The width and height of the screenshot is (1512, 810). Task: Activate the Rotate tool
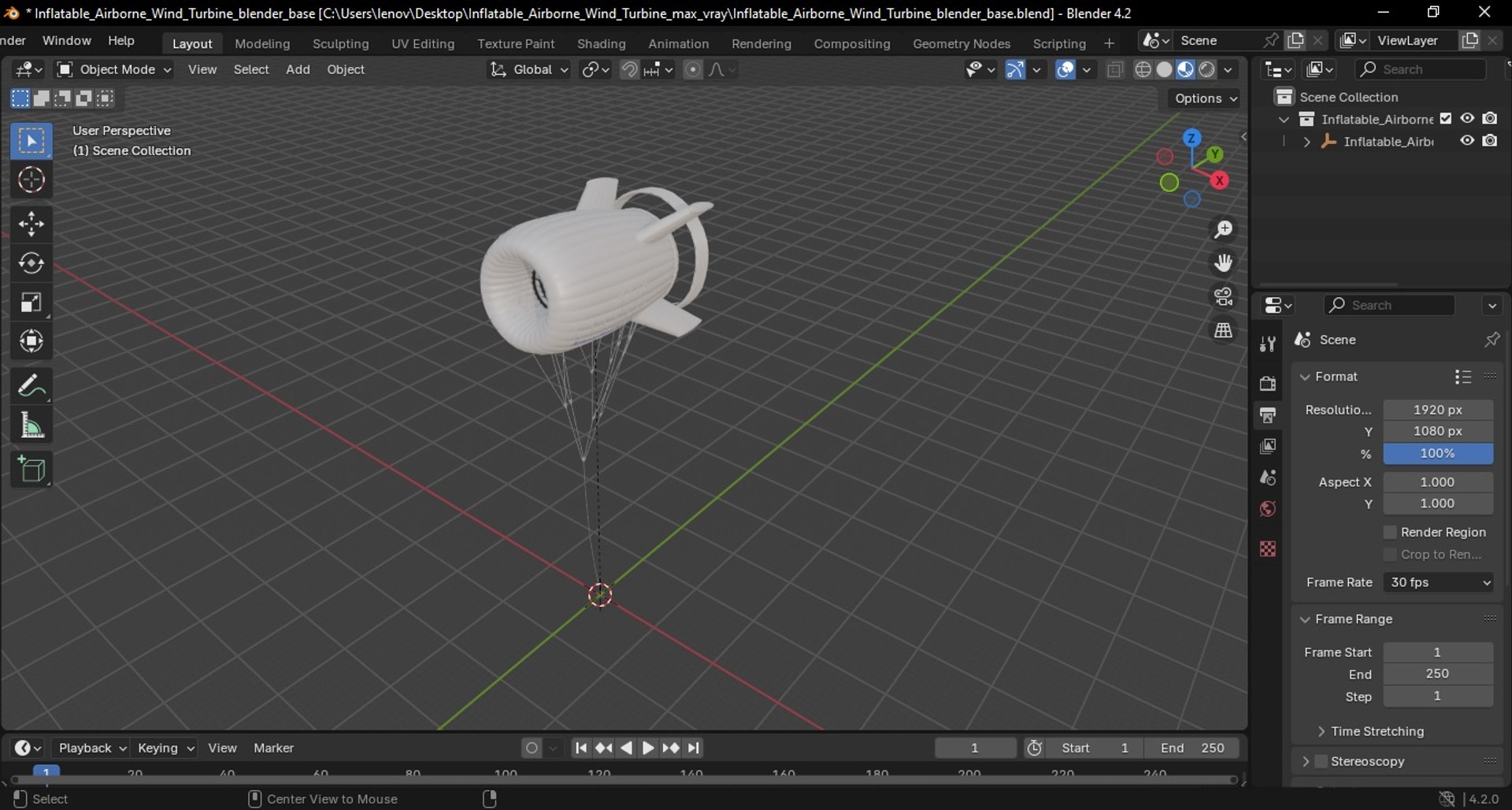click(31, 263)
